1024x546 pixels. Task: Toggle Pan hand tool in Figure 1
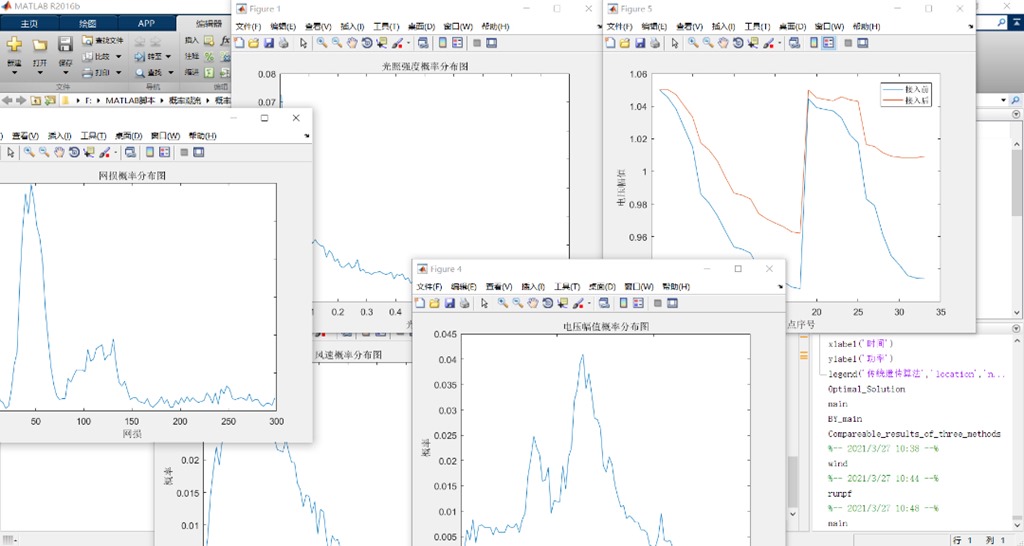point(352,43)
